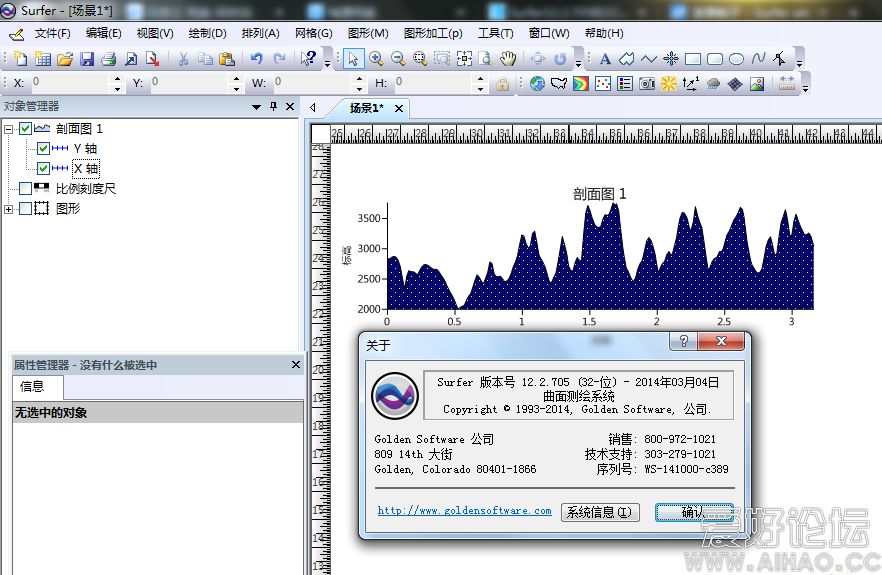Open a file with the folder icon

coord(65,59)
